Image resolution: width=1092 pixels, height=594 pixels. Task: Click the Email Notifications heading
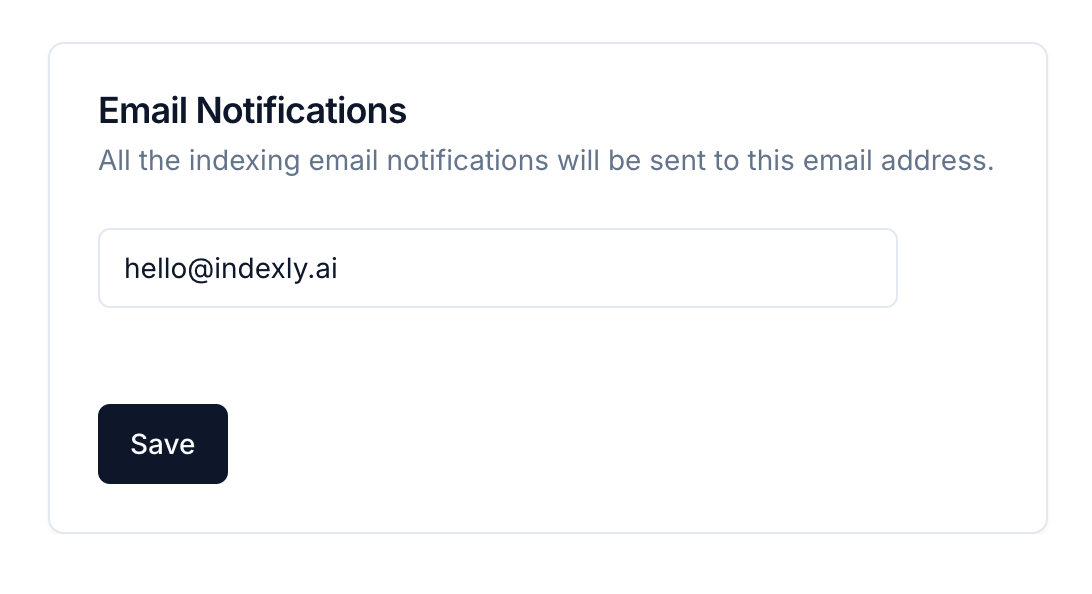coord(252,110)
